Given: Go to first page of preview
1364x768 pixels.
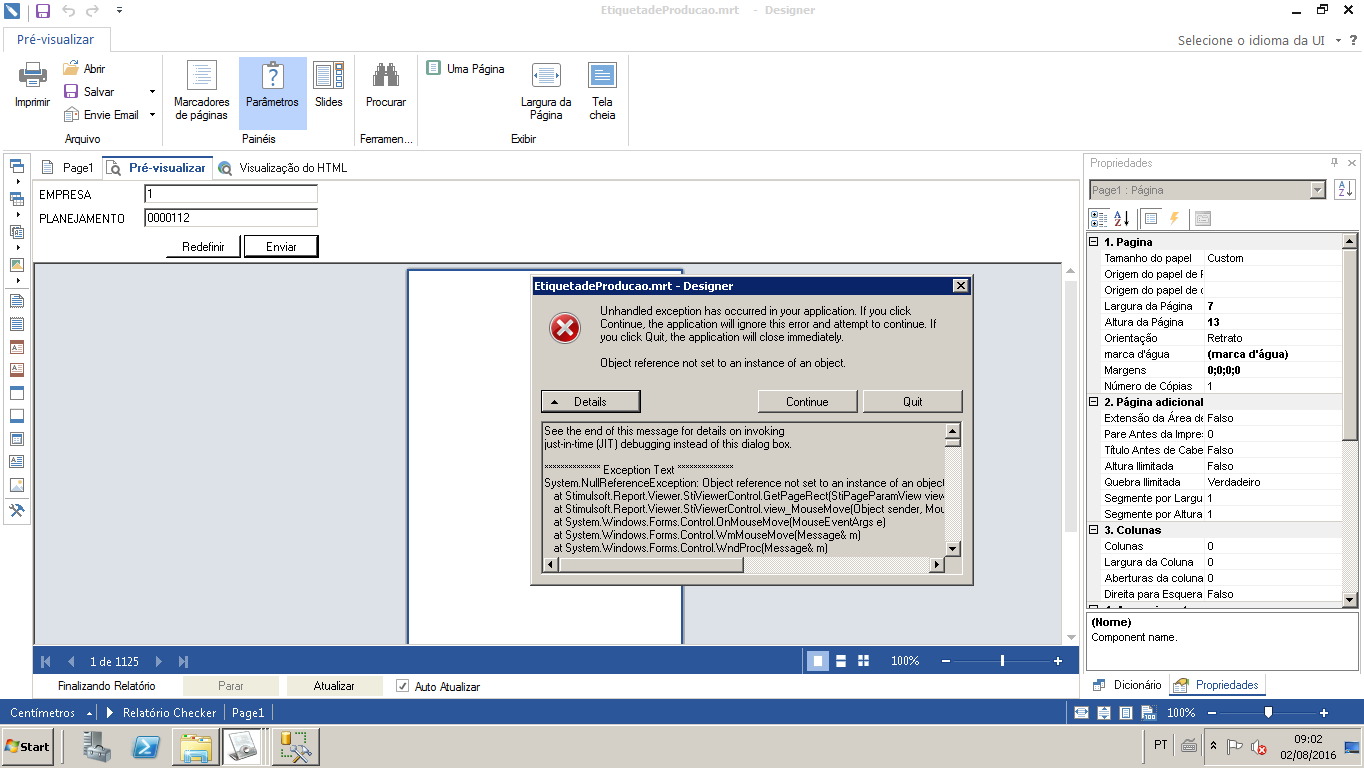Looking at the screenshot, I should 45,661.
